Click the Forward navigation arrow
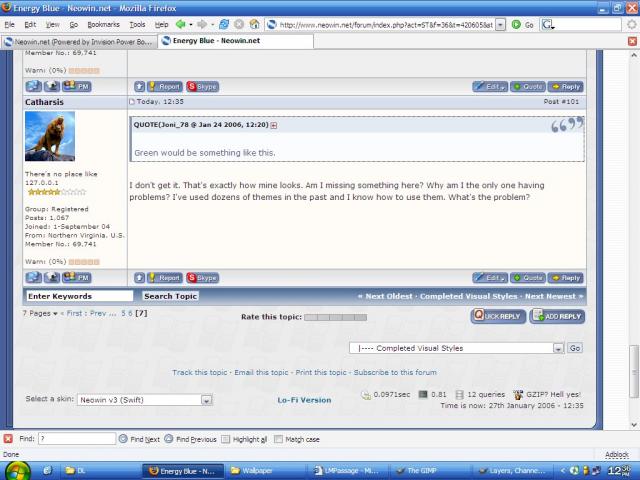Image resolution: width=640 pixels, height=480 pixels. [x=202, y=24]
